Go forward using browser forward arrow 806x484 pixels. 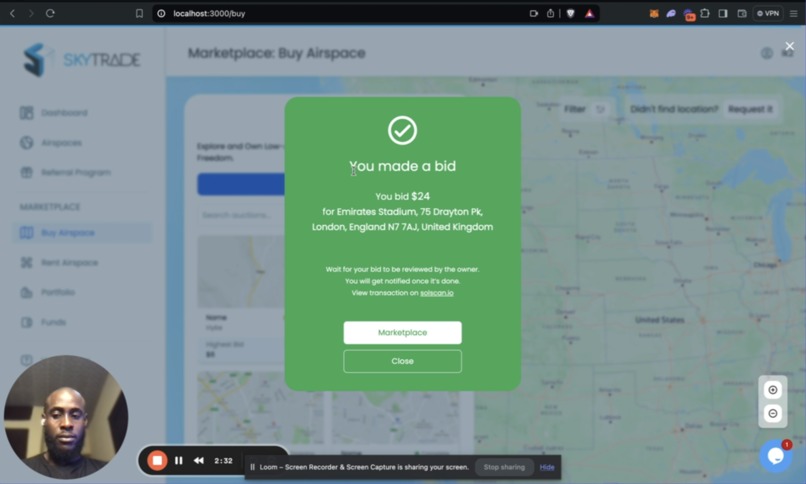tap(31, 13)
